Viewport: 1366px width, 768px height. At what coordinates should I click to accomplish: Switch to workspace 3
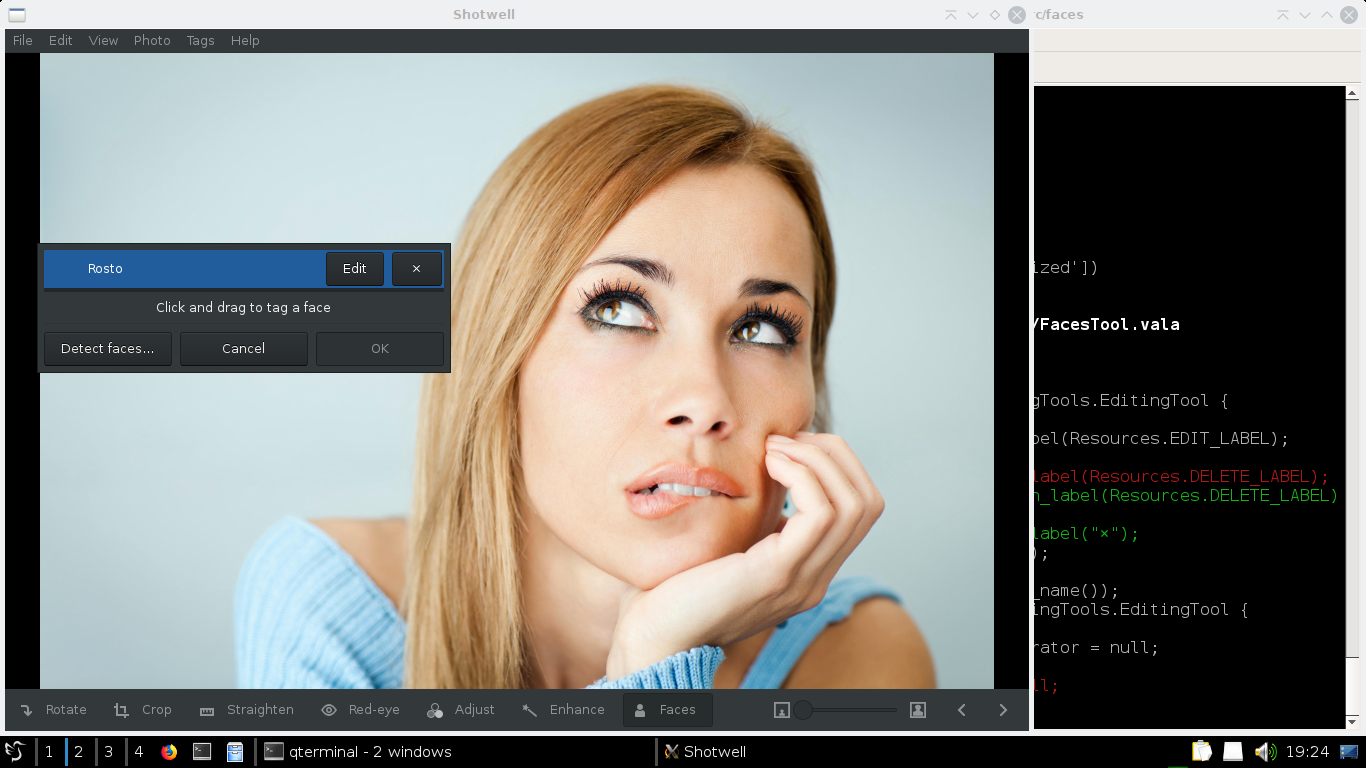(x=108, y=752)
